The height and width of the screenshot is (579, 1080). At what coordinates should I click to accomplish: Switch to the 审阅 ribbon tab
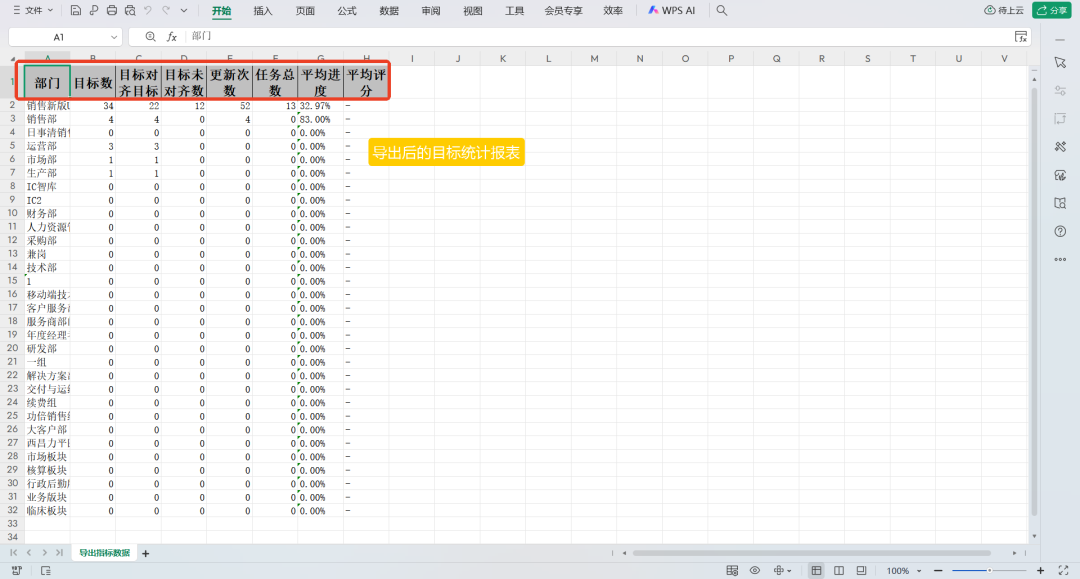click(x=431, y=11)
